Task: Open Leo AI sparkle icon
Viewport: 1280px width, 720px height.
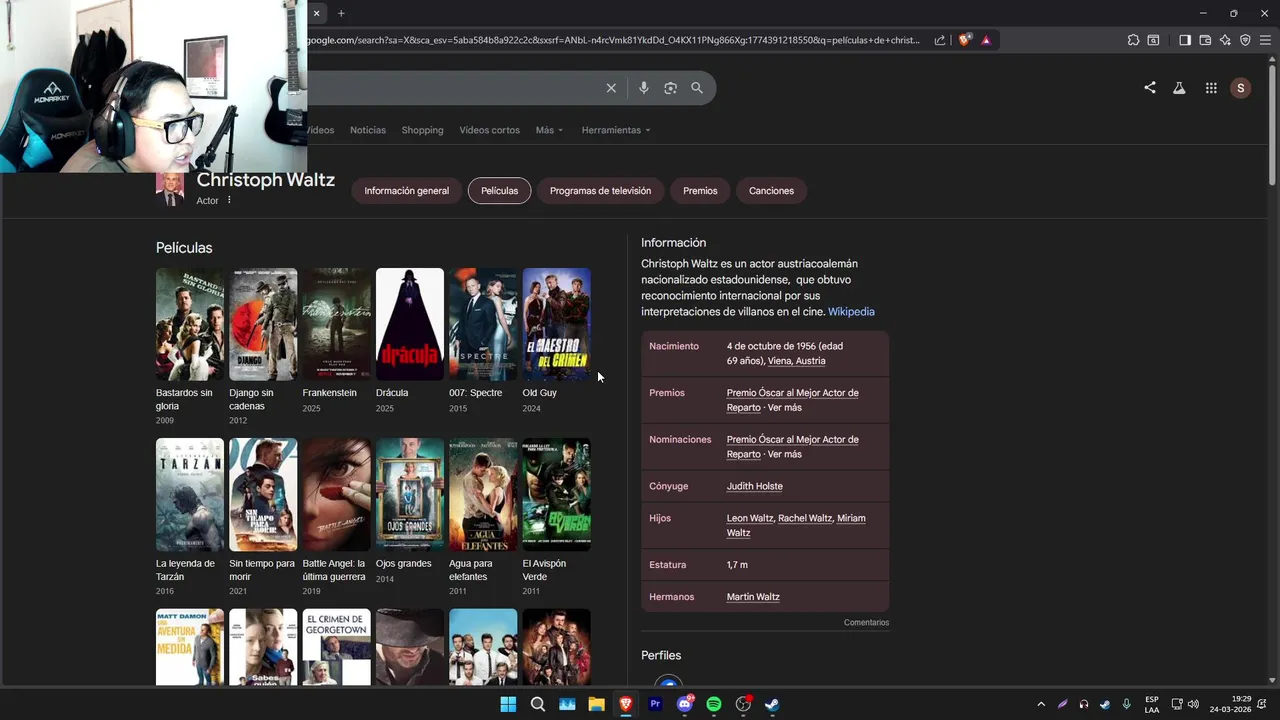Action: (1225, 40)
